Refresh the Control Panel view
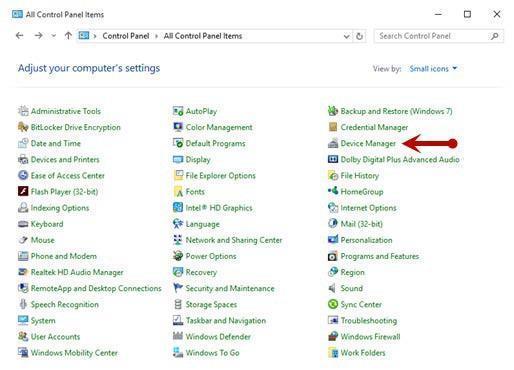514x370 pixels. (359, 36)
